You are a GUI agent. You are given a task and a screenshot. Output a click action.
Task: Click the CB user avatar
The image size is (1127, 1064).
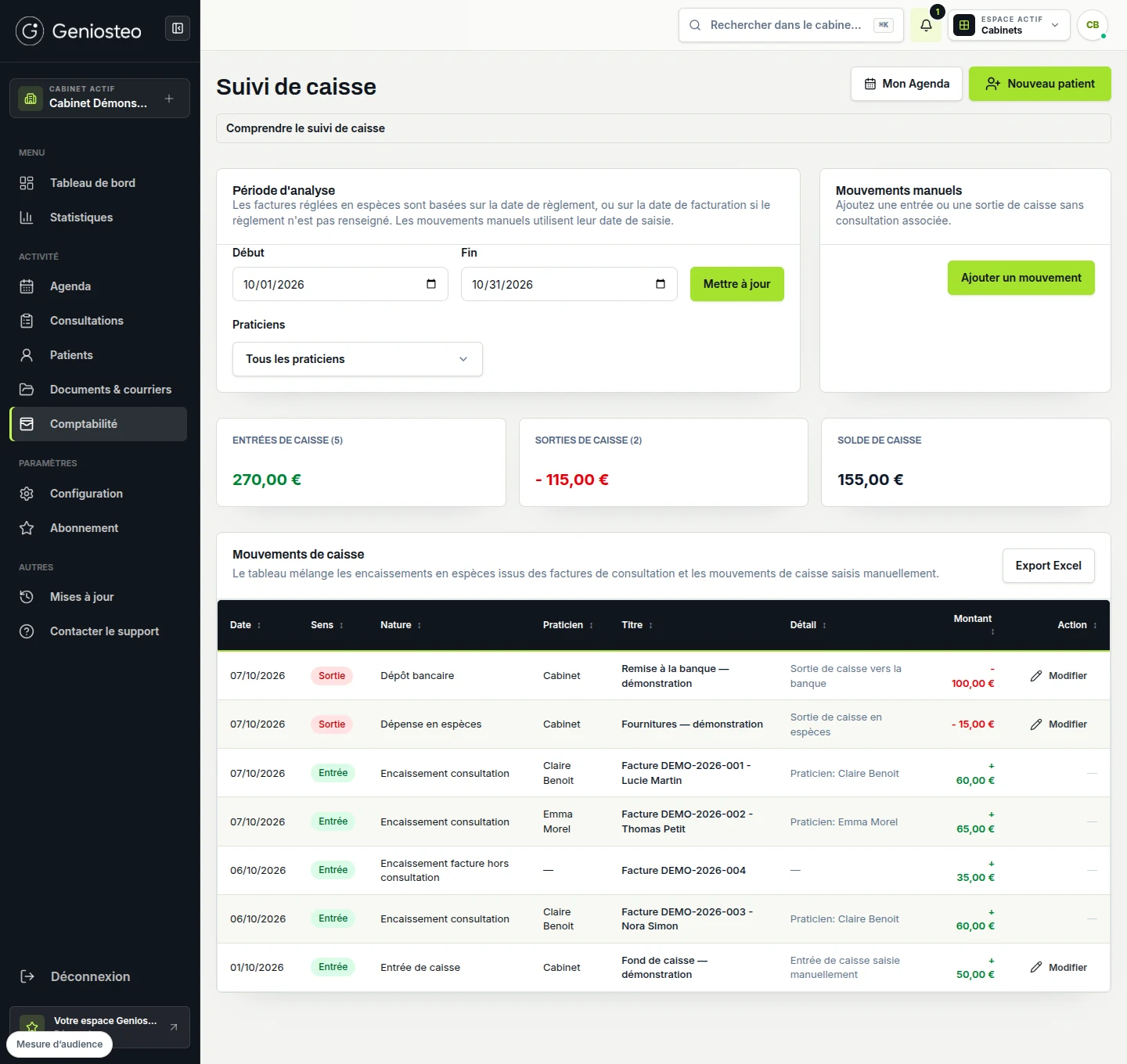[x=1093, y=25]
